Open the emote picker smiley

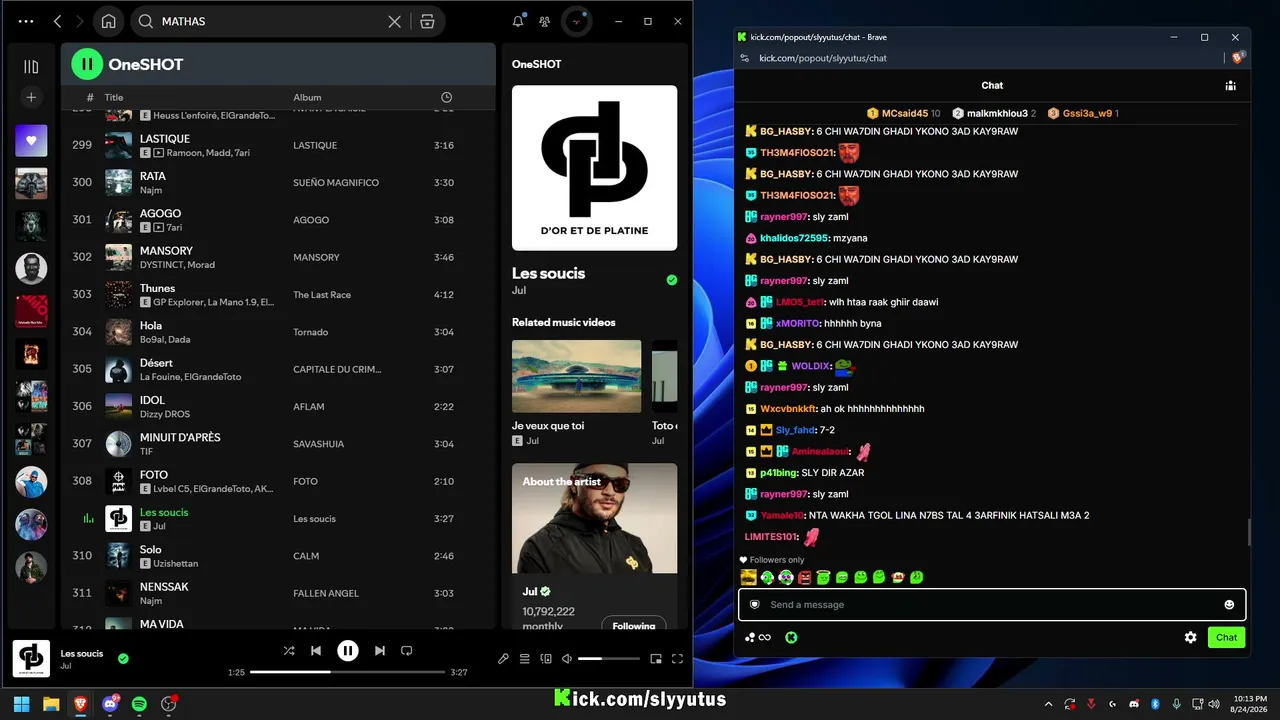coord(1229,605)
